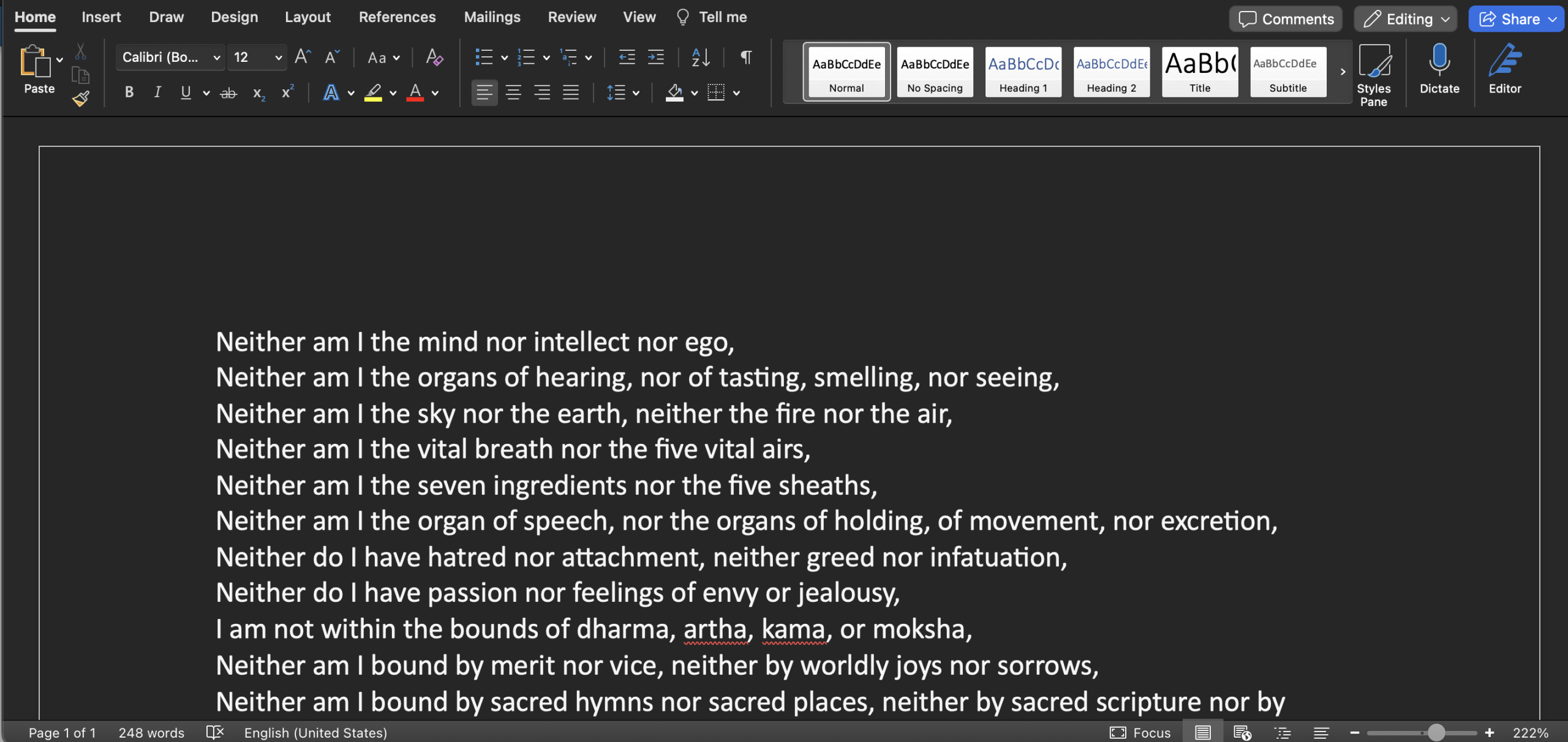Switch to Print Layout view

click(1202, 732)
